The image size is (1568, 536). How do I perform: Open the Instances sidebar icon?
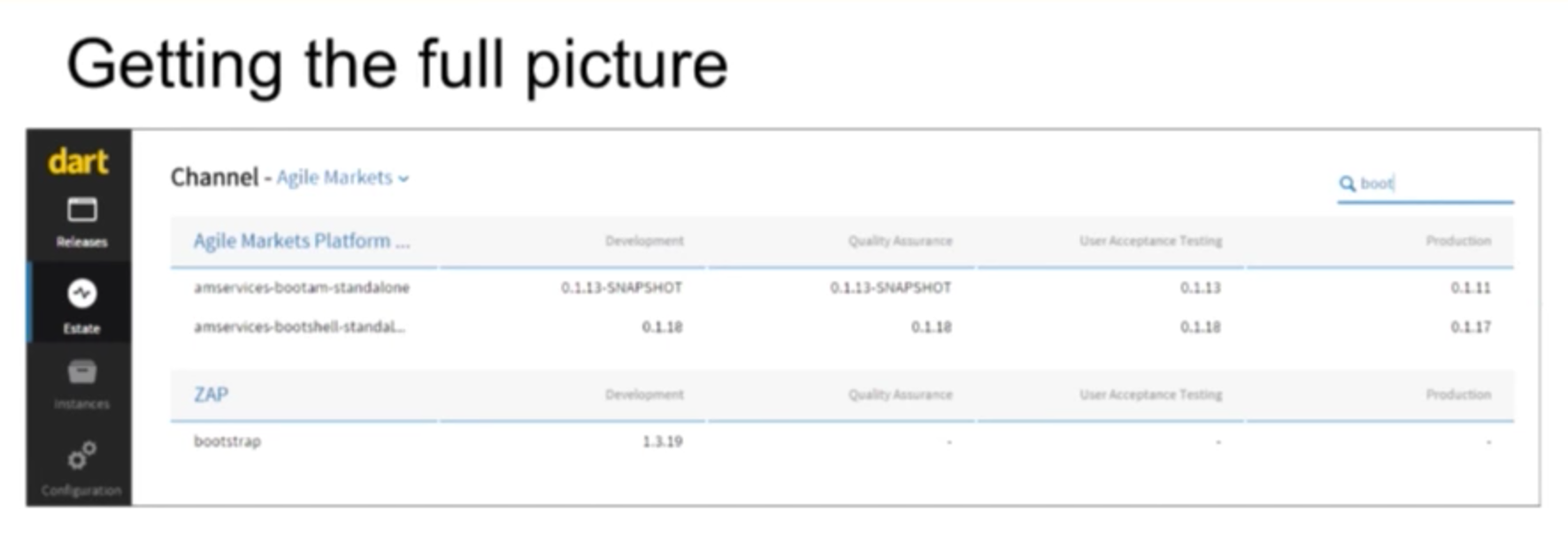tap(81, 383)
